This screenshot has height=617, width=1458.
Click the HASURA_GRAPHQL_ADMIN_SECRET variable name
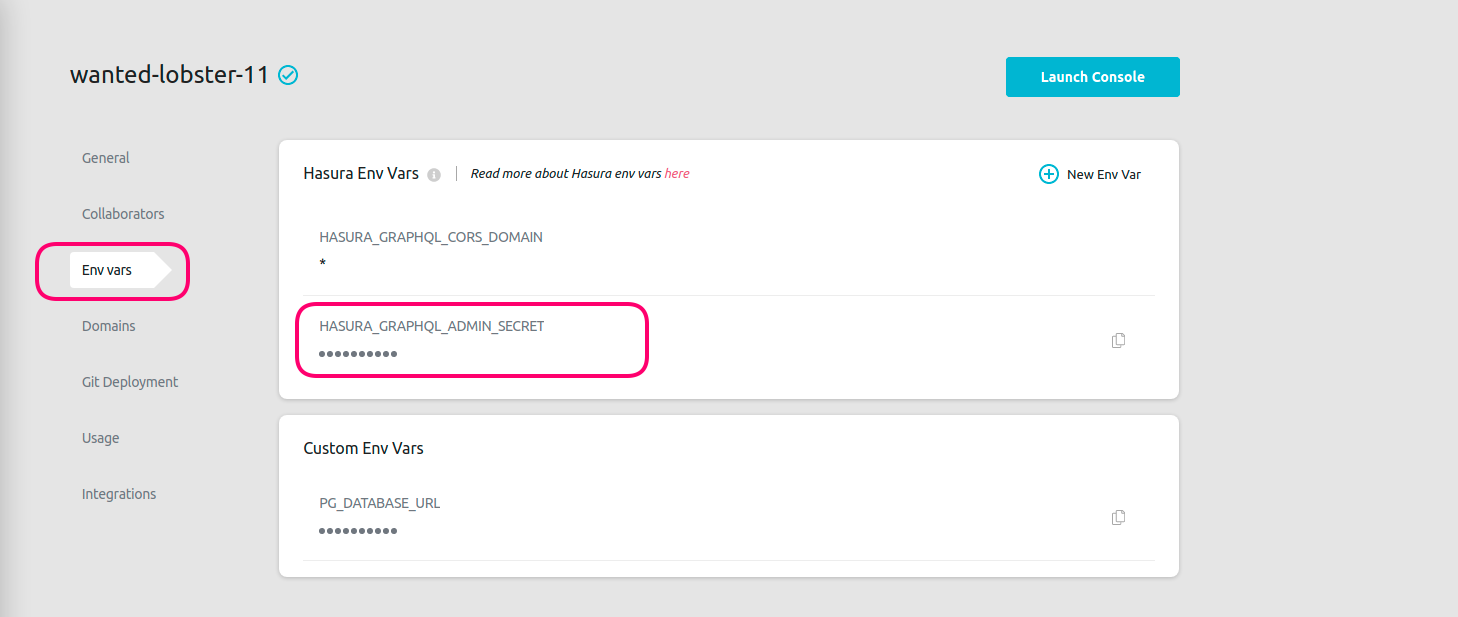point(431,326)
